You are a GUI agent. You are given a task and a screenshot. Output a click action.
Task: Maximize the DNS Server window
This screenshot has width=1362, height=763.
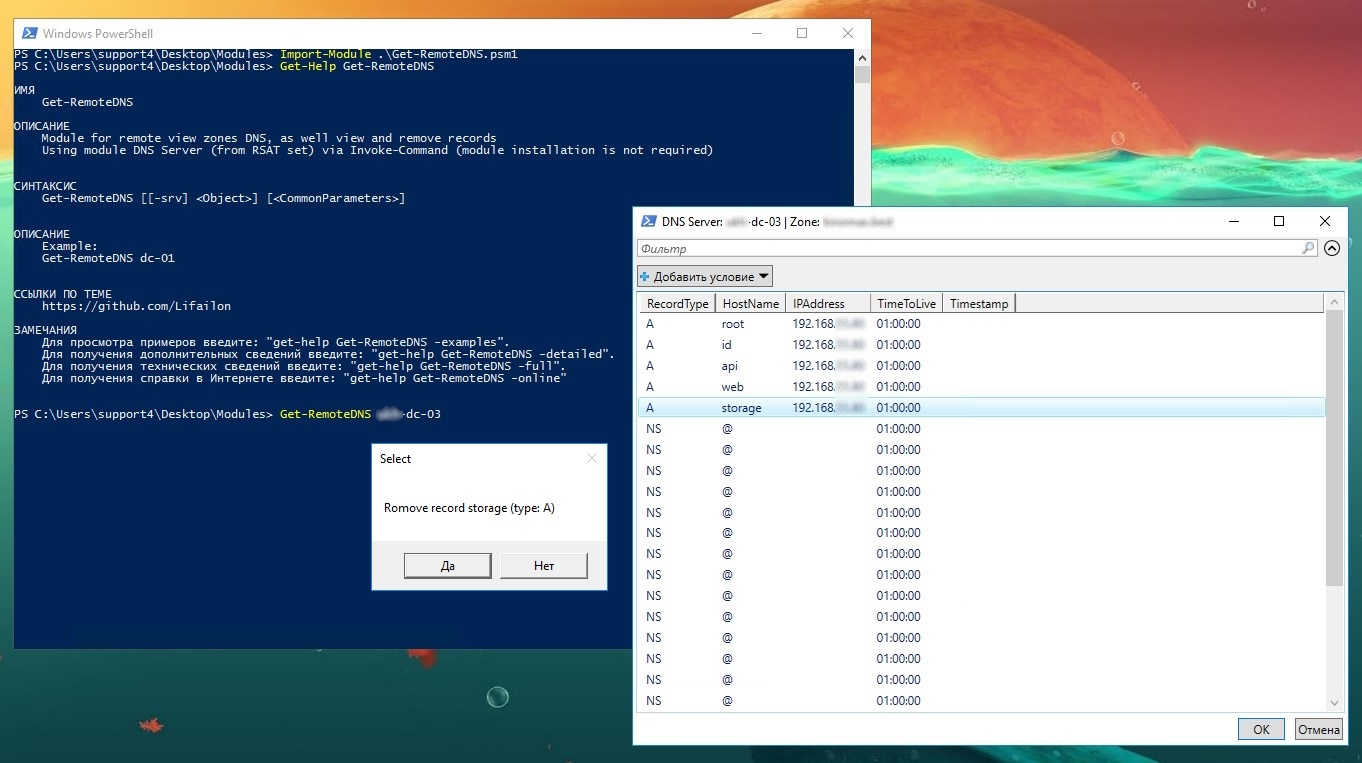(1279, 222)
